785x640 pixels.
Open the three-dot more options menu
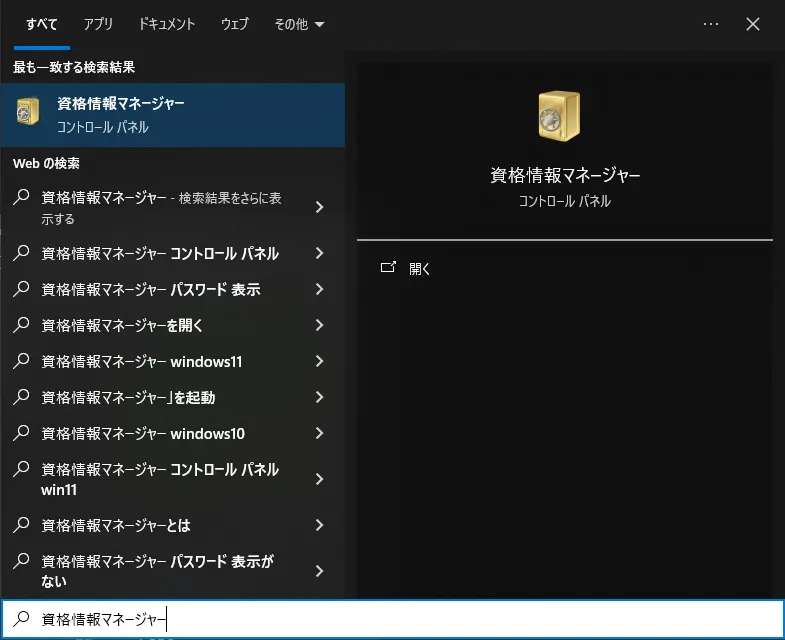click(x=711, y=24)
